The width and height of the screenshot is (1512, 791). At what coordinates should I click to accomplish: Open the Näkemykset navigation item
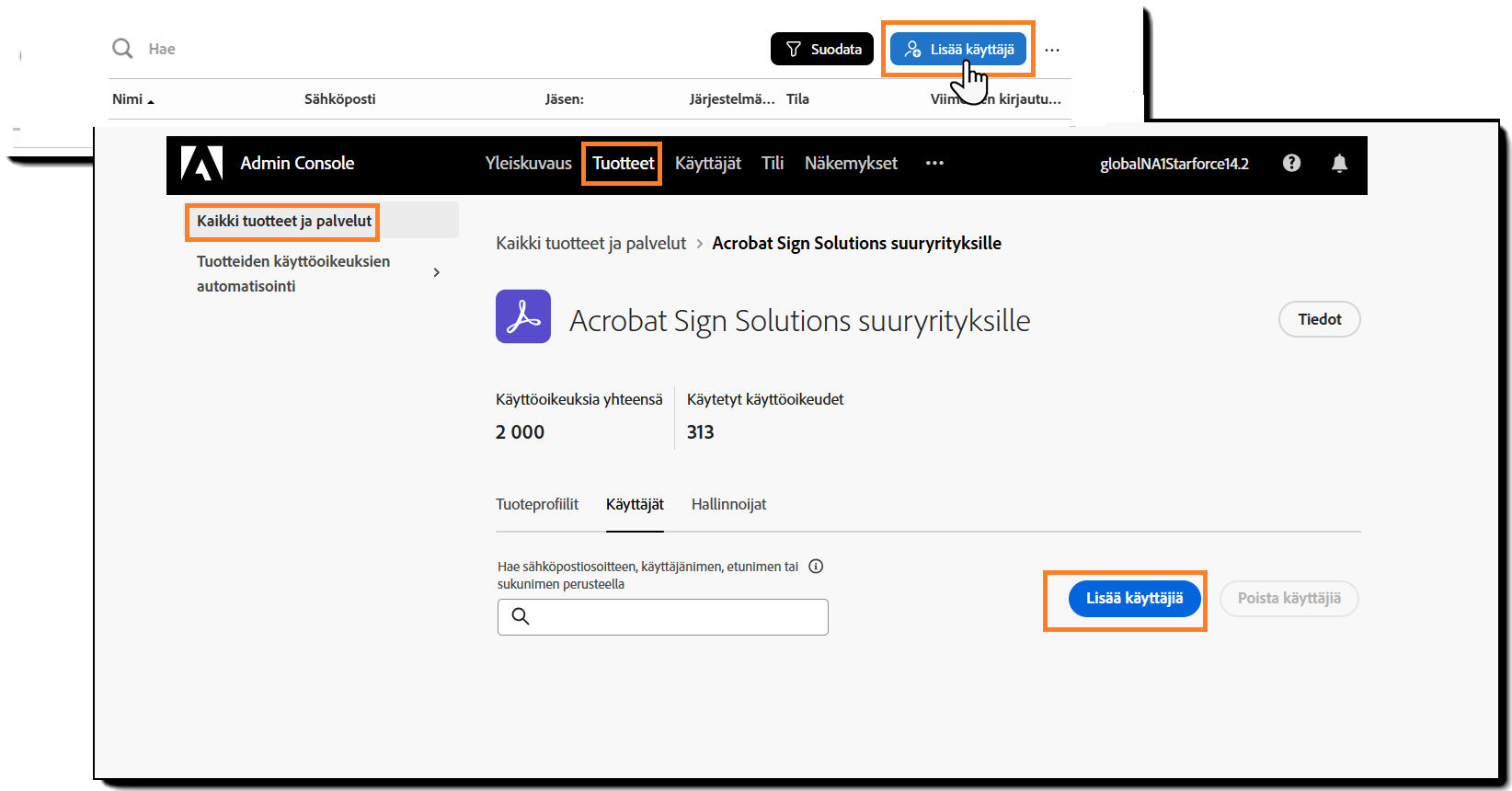pos(851,163)
